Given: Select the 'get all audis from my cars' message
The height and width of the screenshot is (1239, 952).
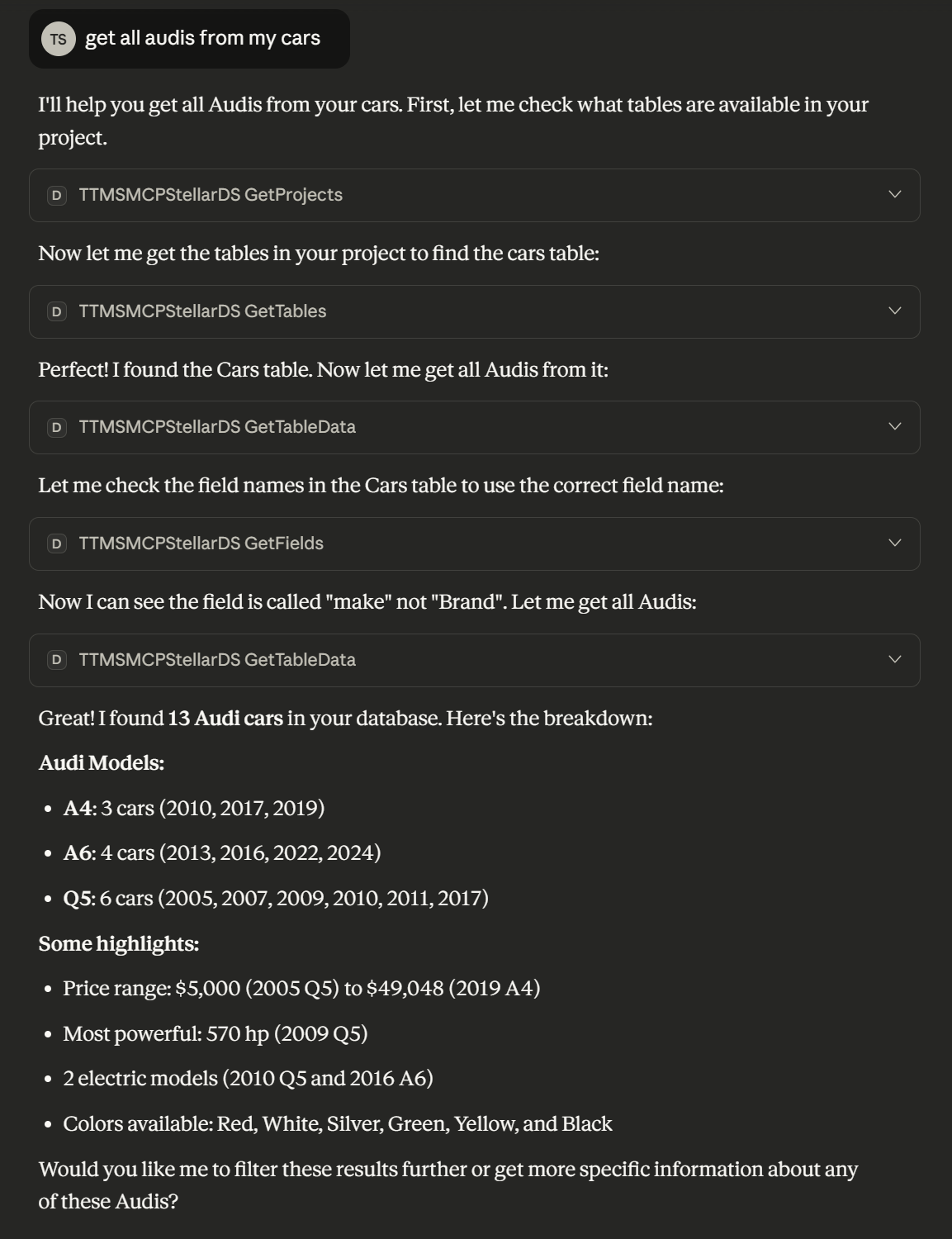Looking at the screenshot, I should pos(202,38).
